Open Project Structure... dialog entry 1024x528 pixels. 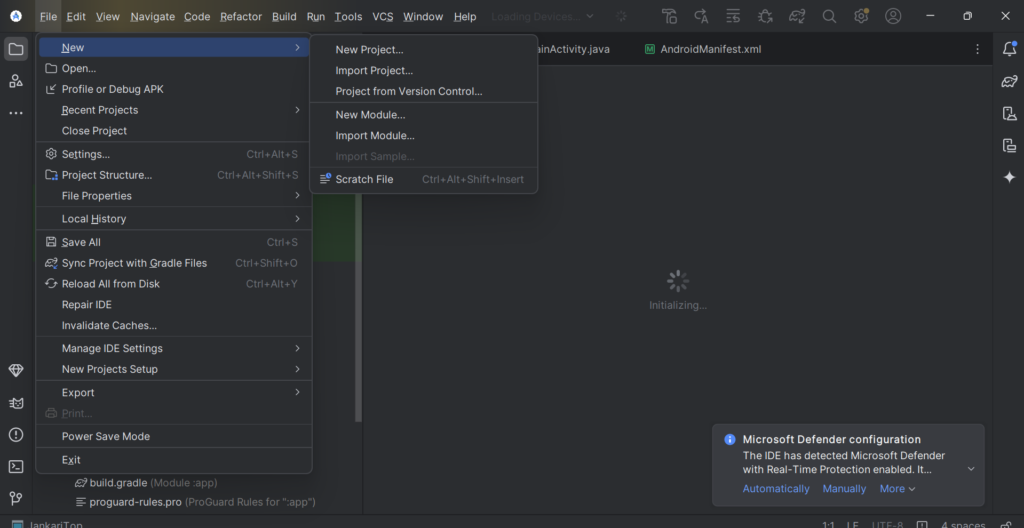tap(174, 175)
